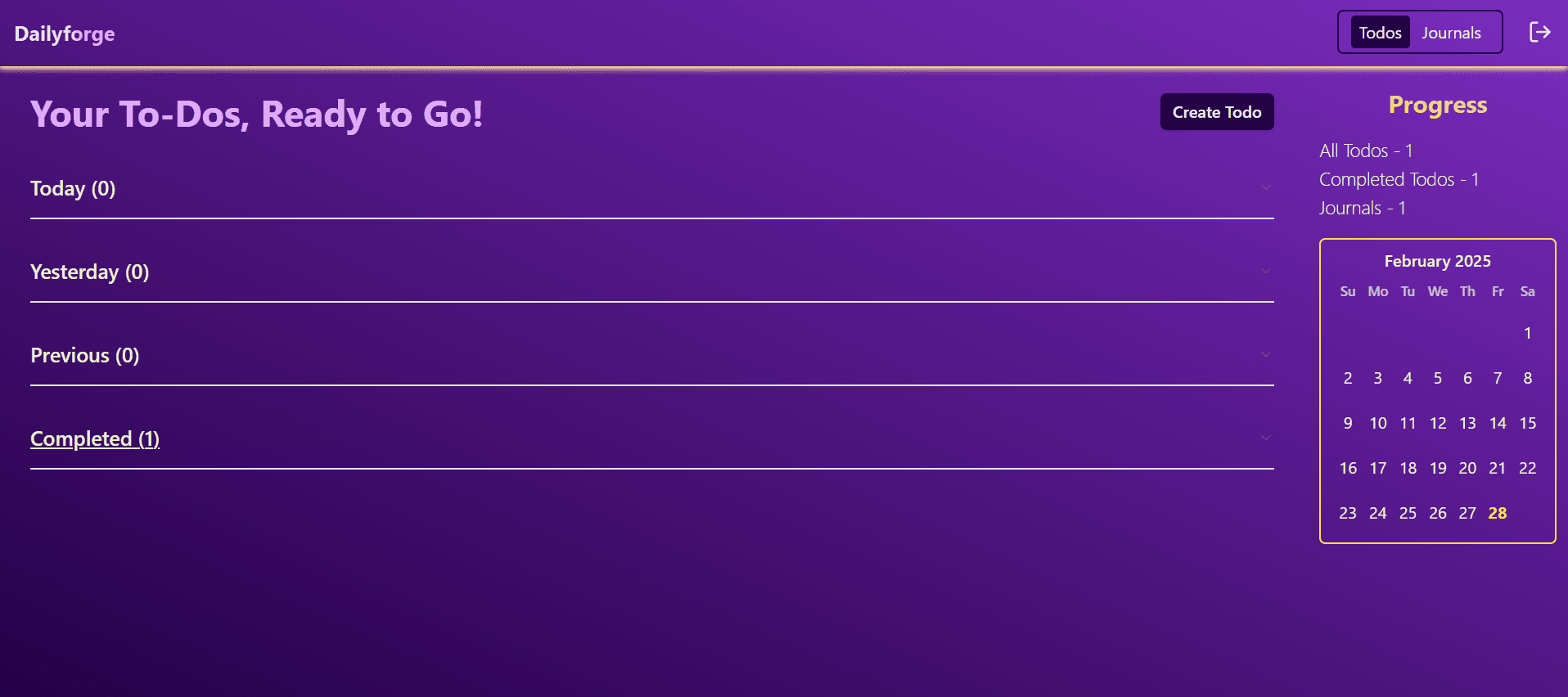Select February 23 on the calendar
The width and height of the screenshot is (1568, 697).
coord(1348,513)
